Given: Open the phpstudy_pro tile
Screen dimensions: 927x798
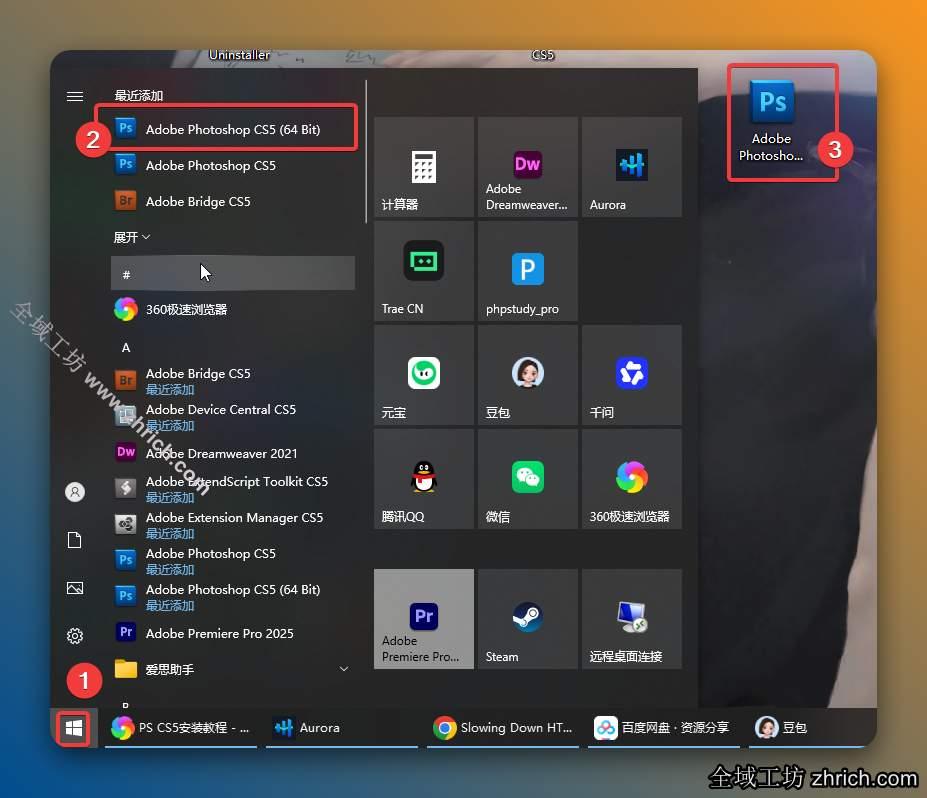Looking at the screenshot, I should coord(527,271).
